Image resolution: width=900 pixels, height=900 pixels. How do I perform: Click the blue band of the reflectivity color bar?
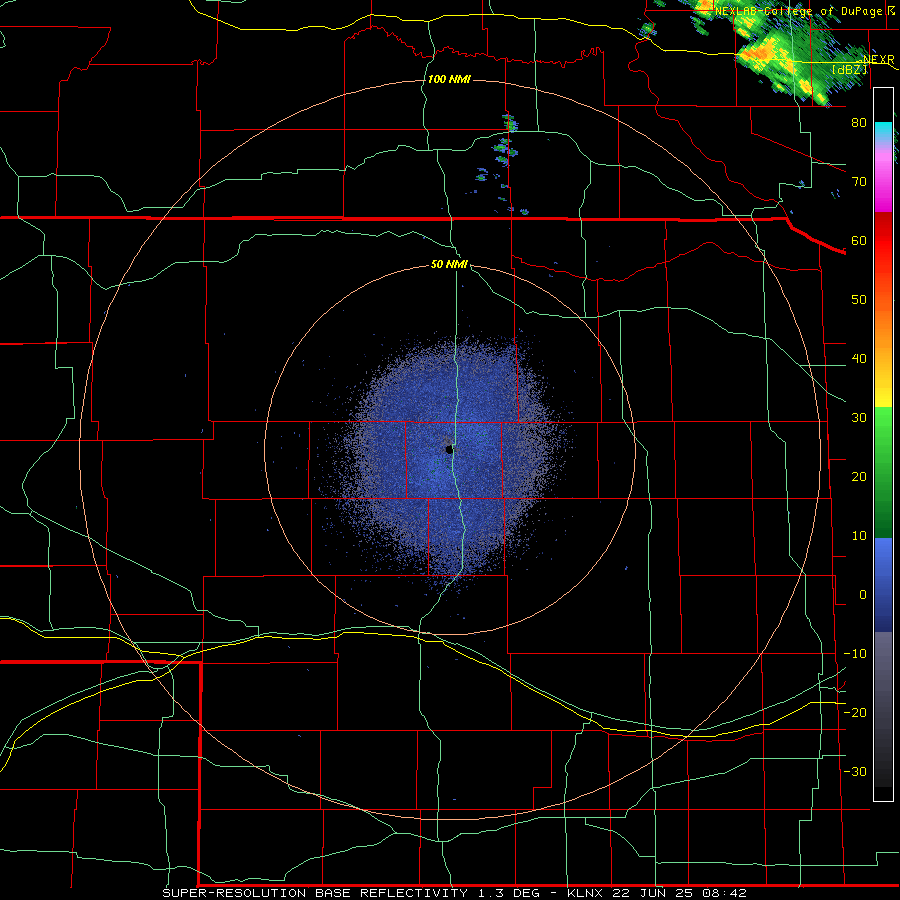(x=883, y=583)
